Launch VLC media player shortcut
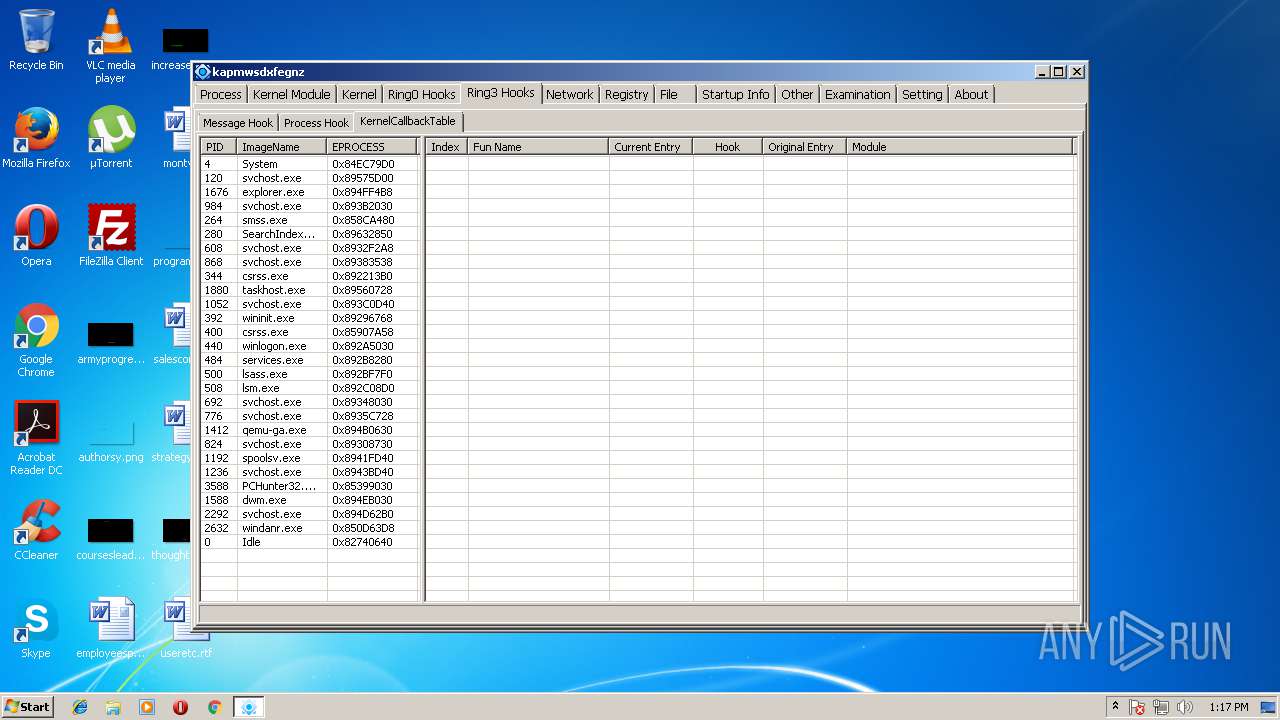Image resolution: width=1280 pixels, height=720 pixels. (x=110, y=46)
